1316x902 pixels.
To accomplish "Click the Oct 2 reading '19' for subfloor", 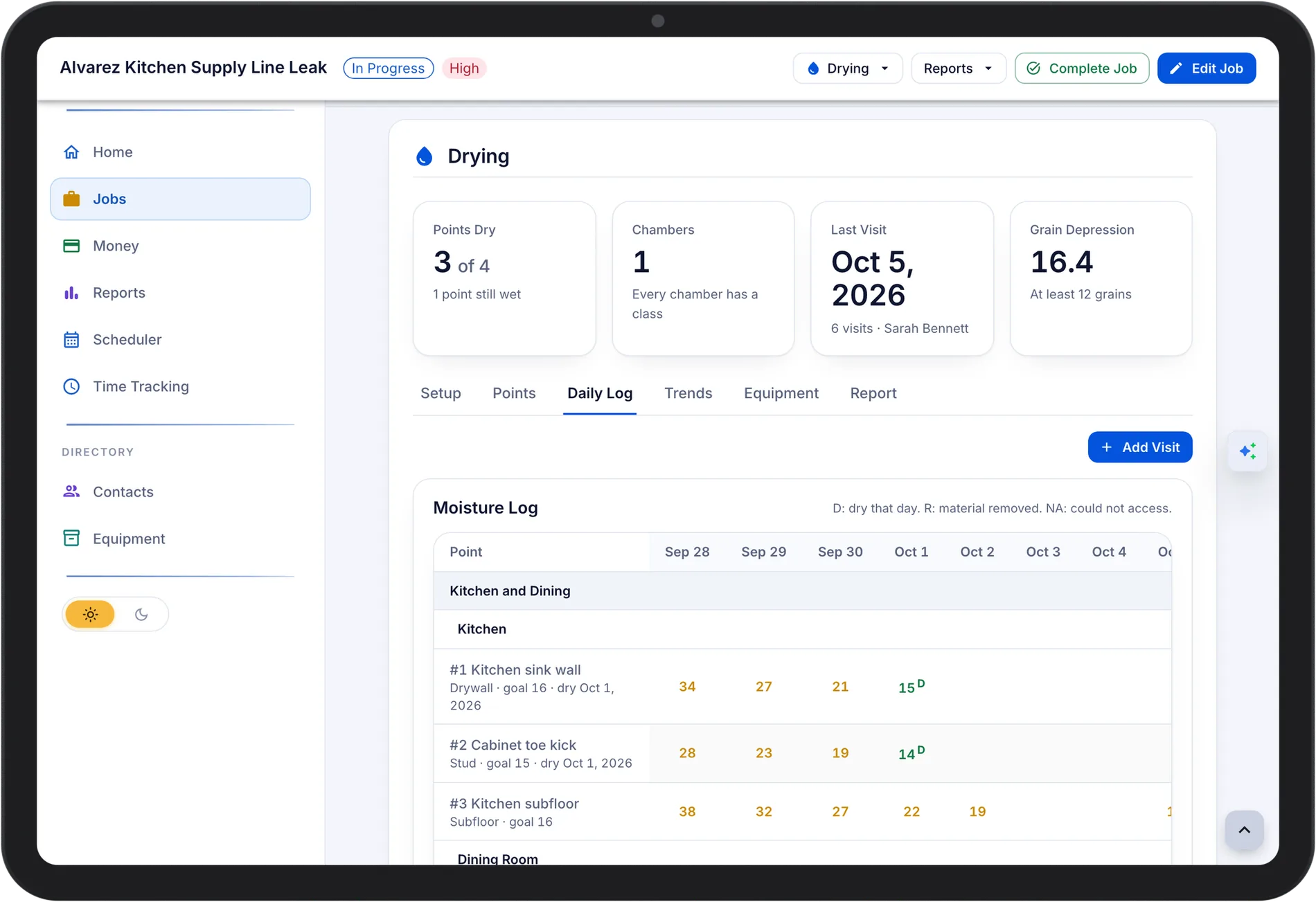I will point(977,811).
